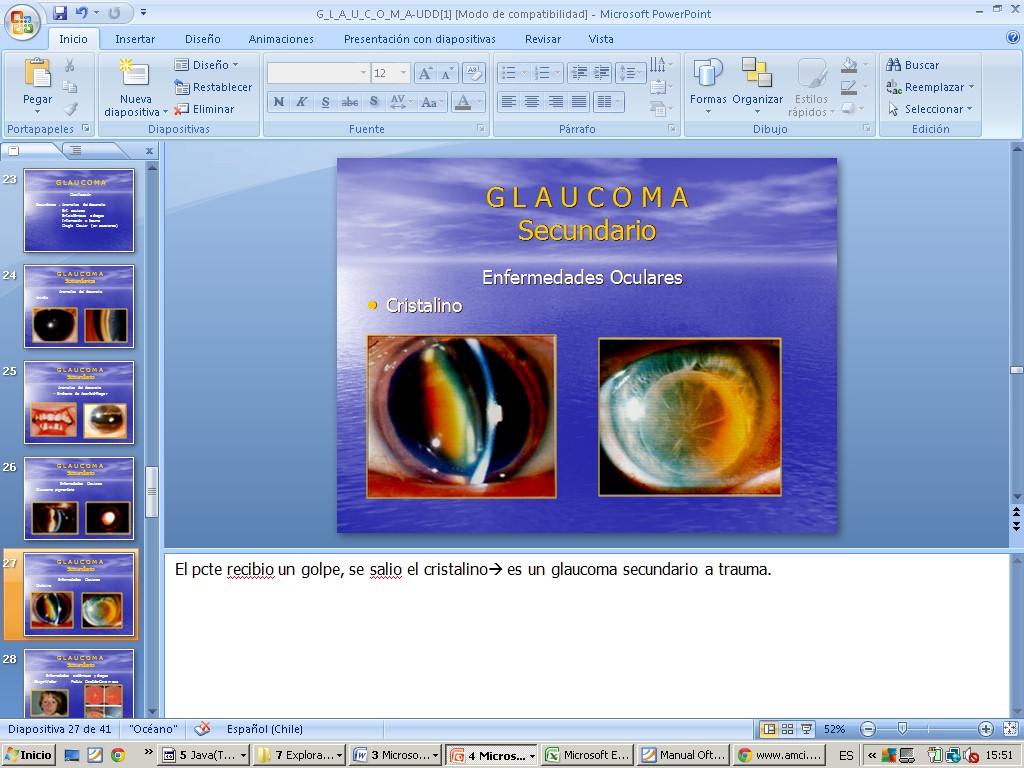Screen dimensions: 1024x768
Task: Enable center text alignment
Action: 532,102
